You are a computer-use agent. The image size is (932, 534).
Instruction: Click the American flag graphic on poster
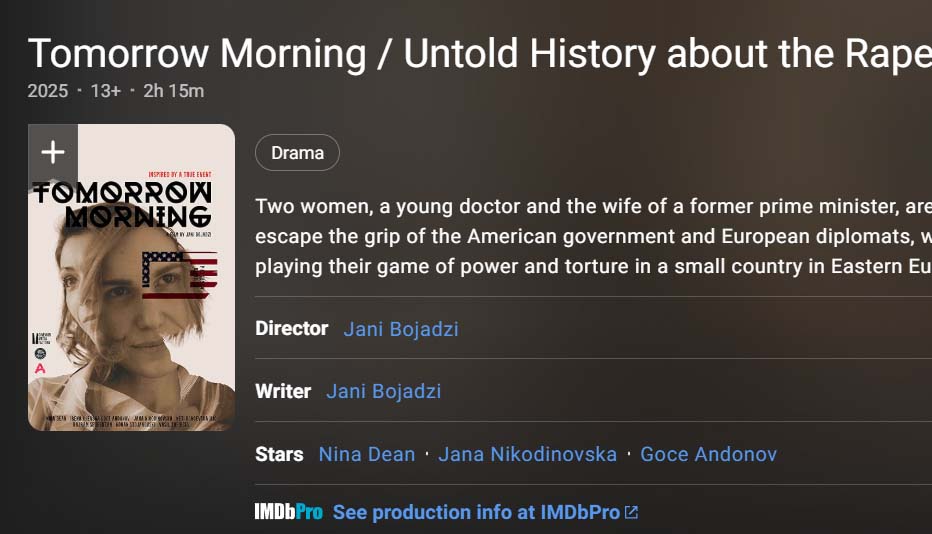coord(179,274)
